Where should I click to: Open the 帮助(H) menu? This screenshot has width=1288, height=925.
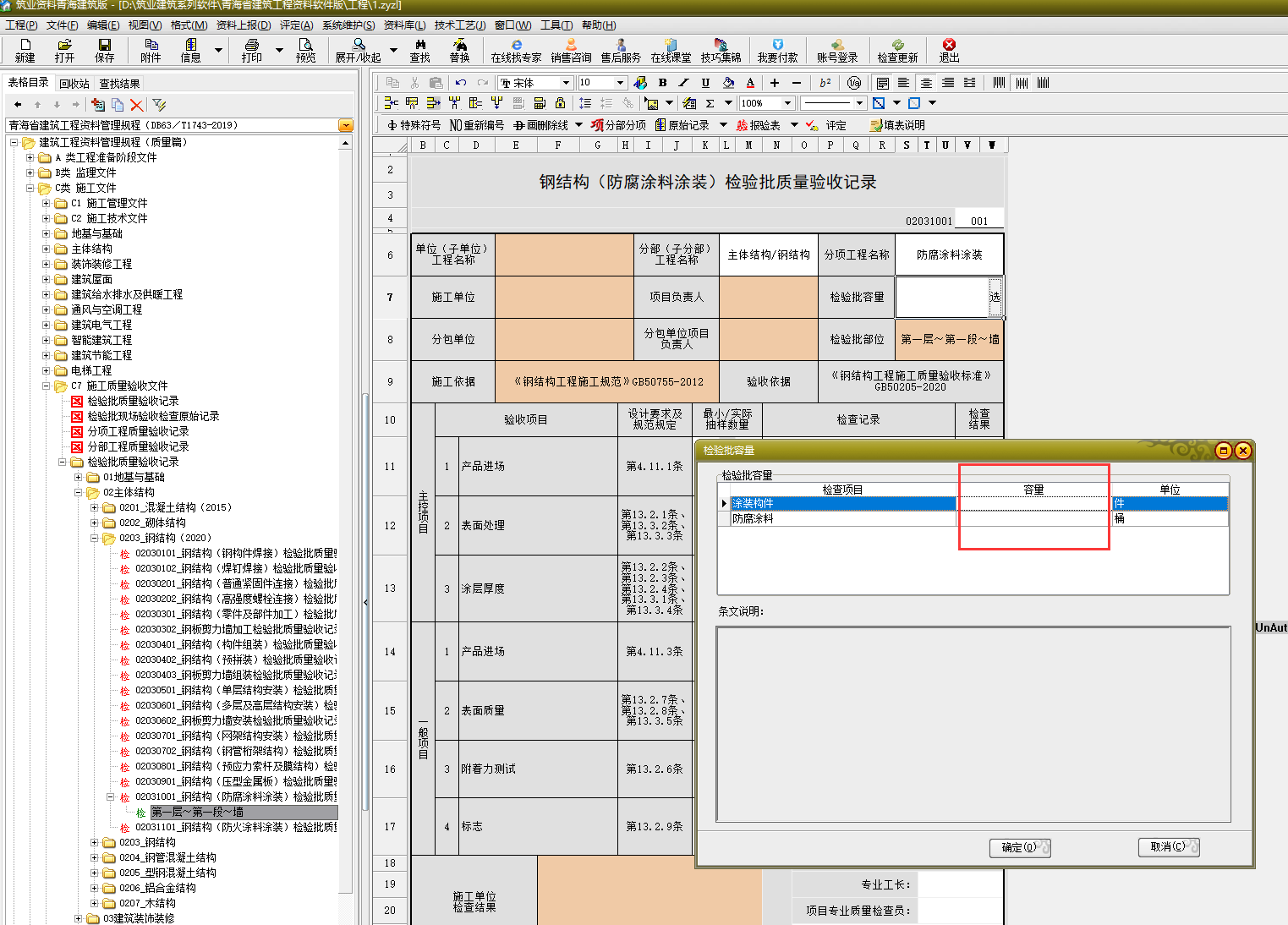click(599, 25)
